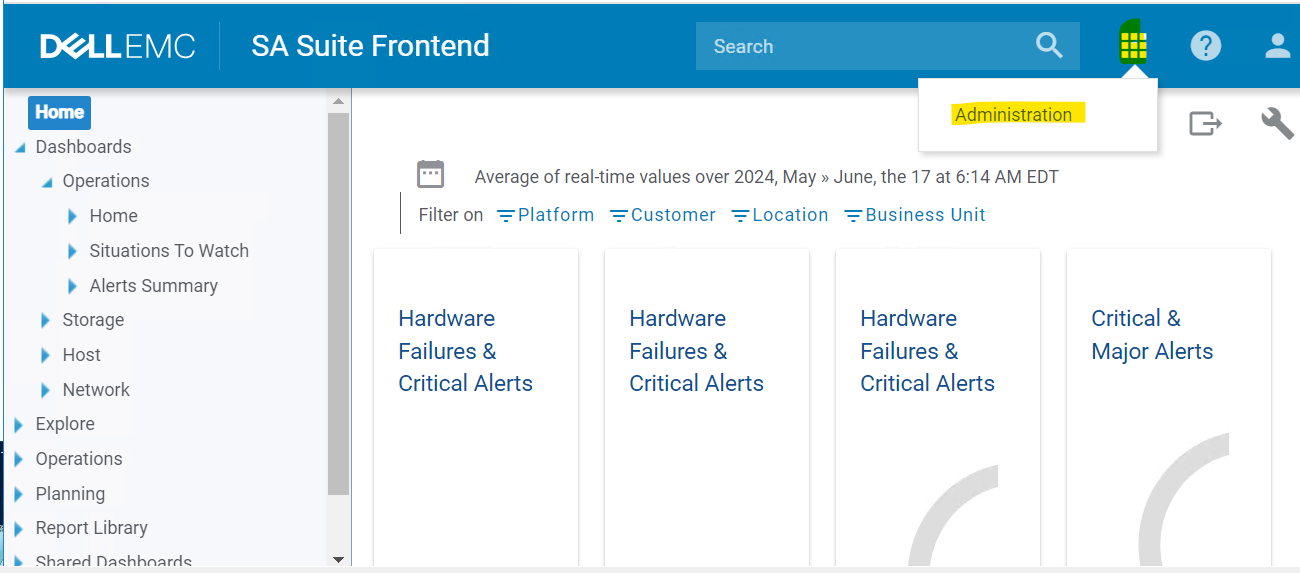Click in the Search input field
1300x573 pixels.
point(860,46)
